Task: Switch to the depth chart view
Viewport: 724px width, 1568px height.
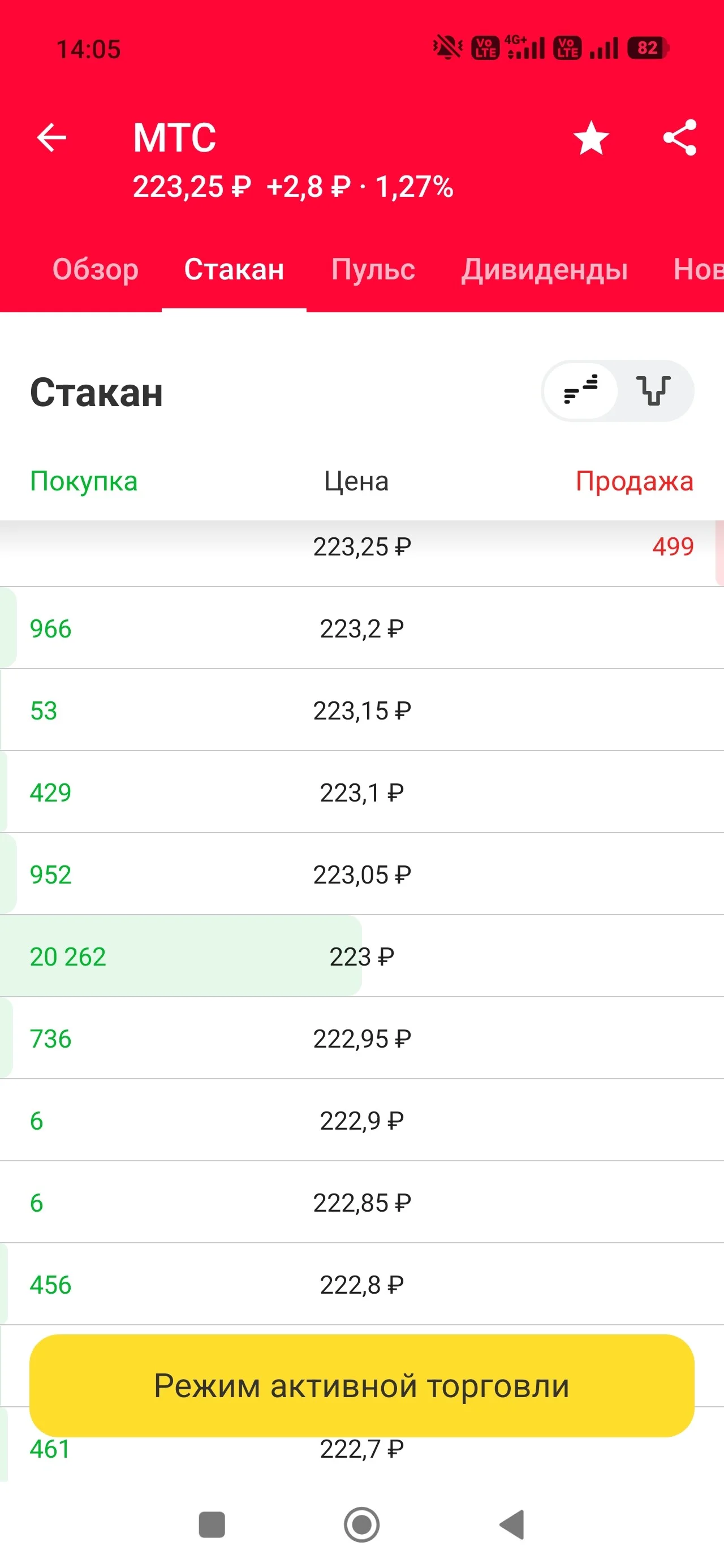Action: pos(653,390)
